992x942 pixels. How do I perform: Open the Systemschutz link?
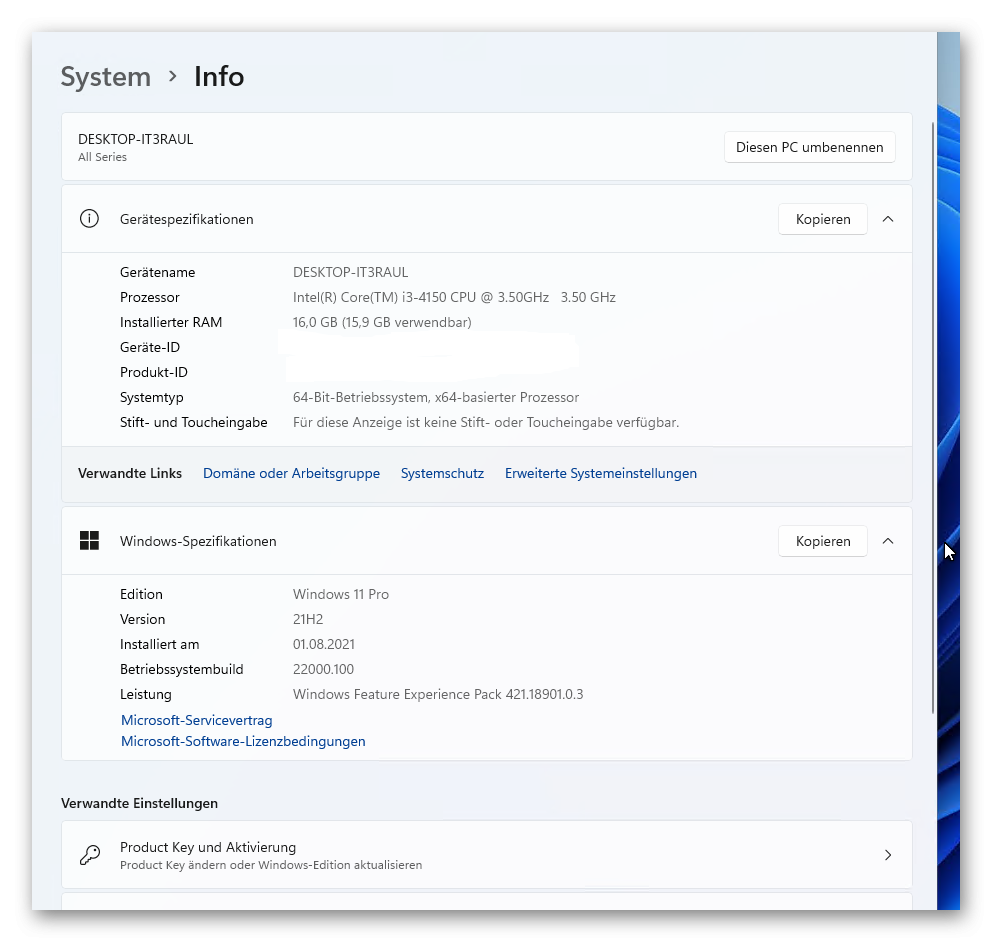(x=442, y=473)
